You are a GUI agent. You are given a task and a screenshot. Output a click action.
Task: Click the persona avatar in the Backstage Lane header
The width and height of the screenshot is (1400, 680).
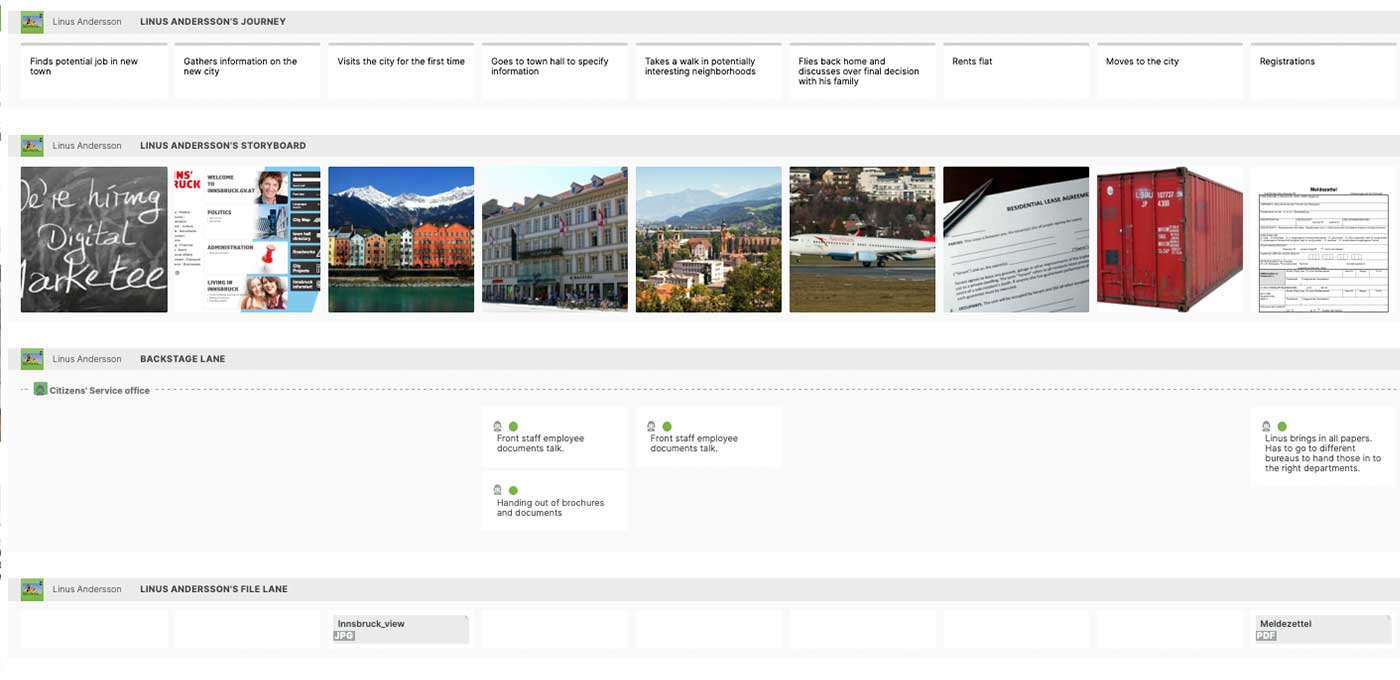click(x=32, y=359)
